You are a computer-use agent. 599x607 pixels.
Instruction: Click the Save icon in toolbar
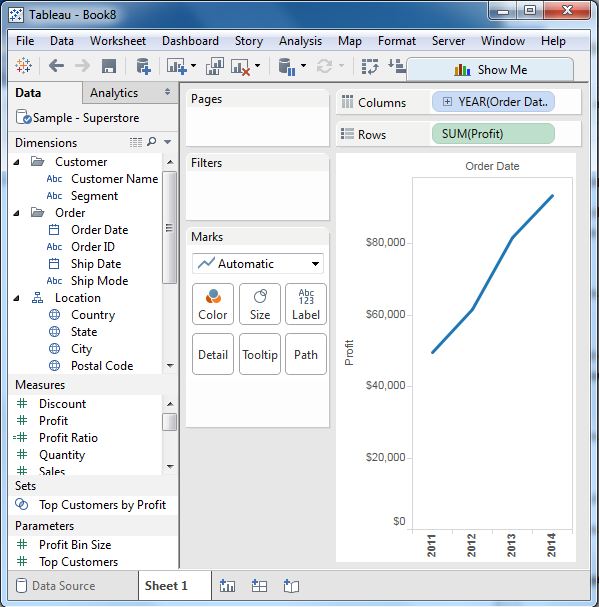click(109, 66)
